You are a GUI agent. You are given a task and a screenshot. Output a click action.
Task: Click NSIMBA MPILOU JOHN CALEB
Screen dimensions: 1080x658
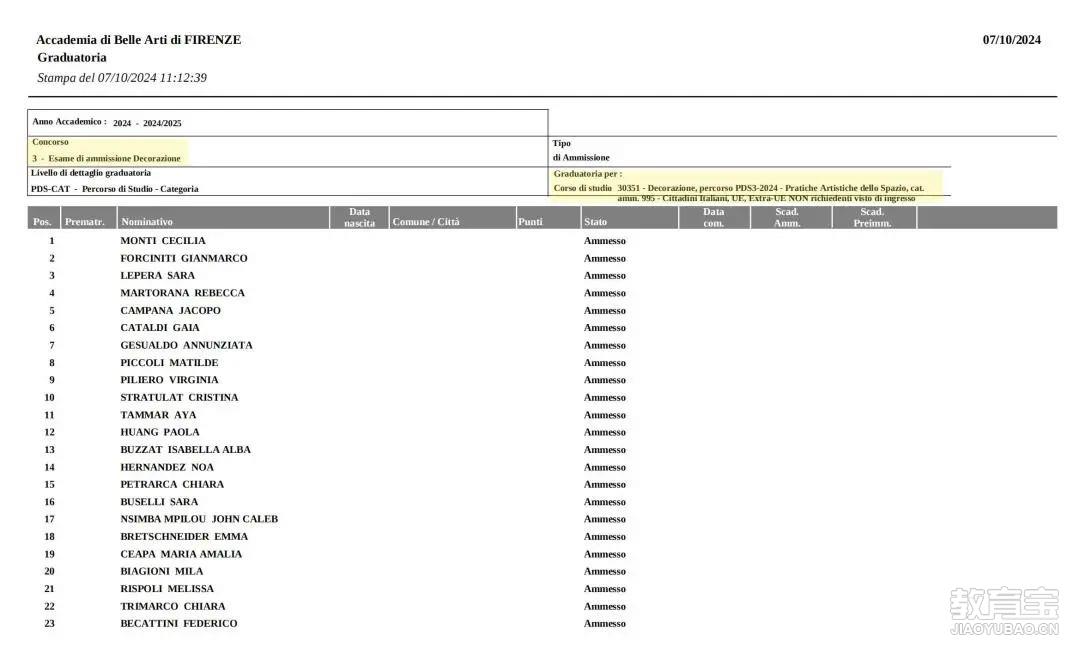[x=199, y=519]
